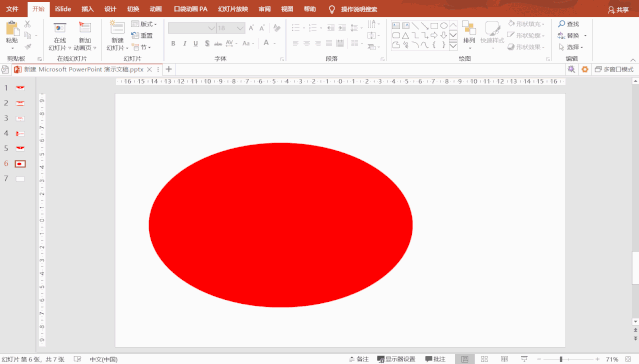Image resolution: width=639 pixels, height=364 pixels.
Task: Toggle Underline formatting
Action: tap(196, 43)
